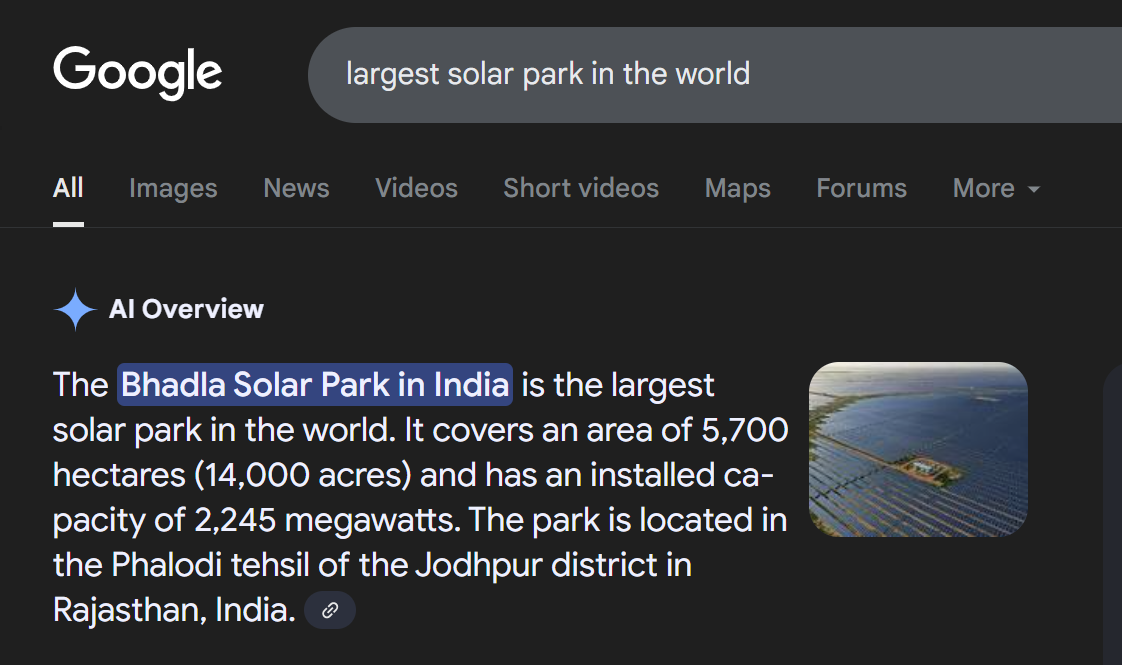Click the highlighted Bhadla Solar Park in India text
The width and height of the screenshot is (1122, 665).
(x=315, y=384)
